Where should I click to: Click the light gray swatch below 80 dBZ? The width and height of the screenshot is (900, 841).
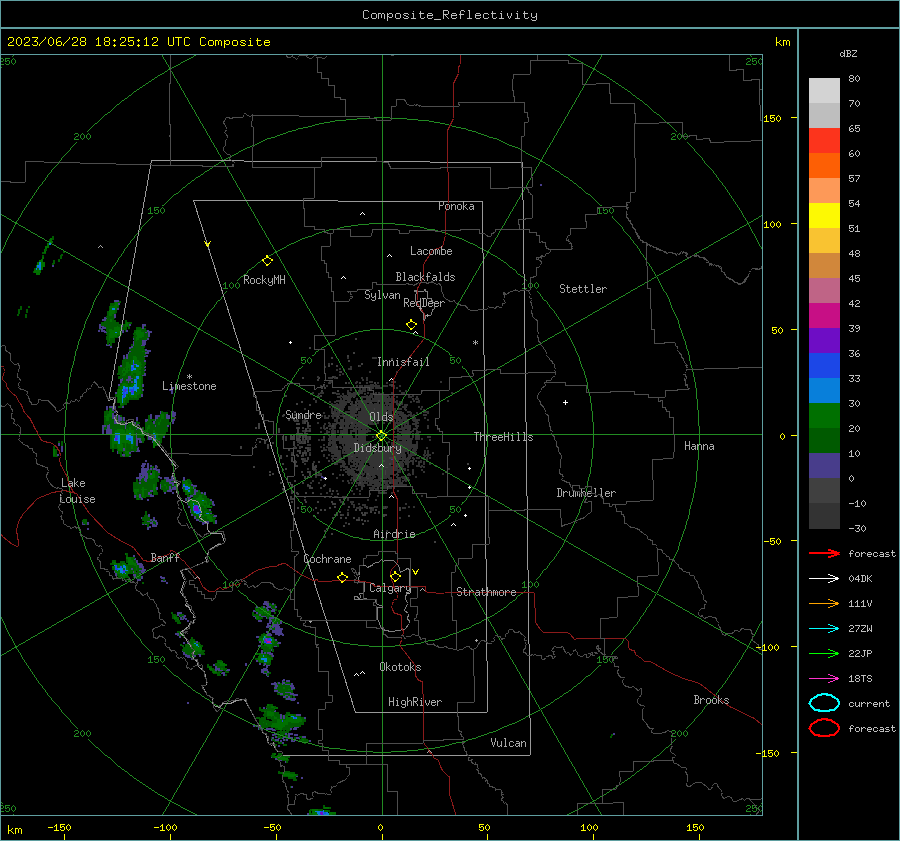click(824, 90)
